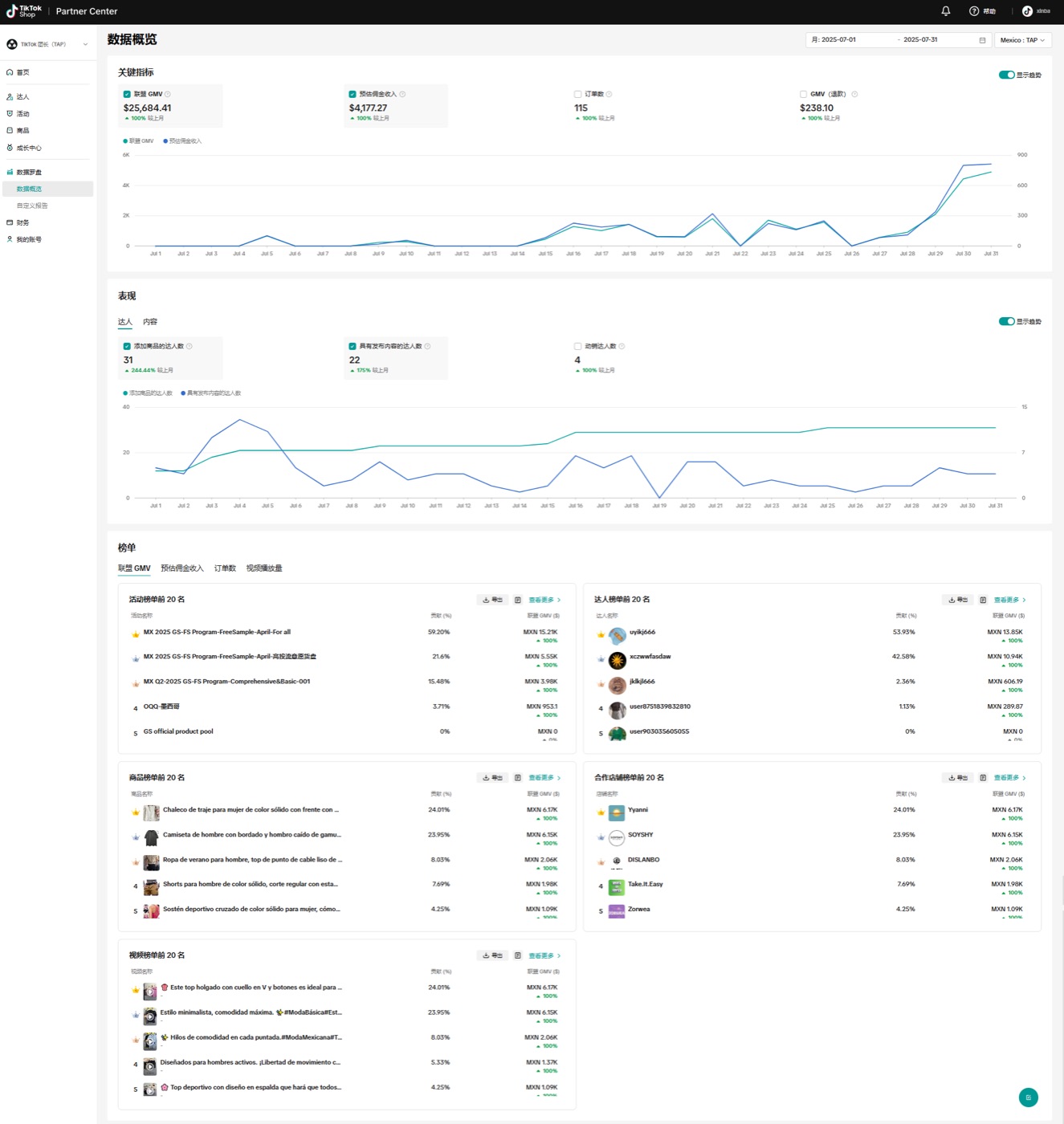The image size is (1064, 1124).
Task: Uncheck the 联盟 GMV metric checkbox
Action: (127, 94)
